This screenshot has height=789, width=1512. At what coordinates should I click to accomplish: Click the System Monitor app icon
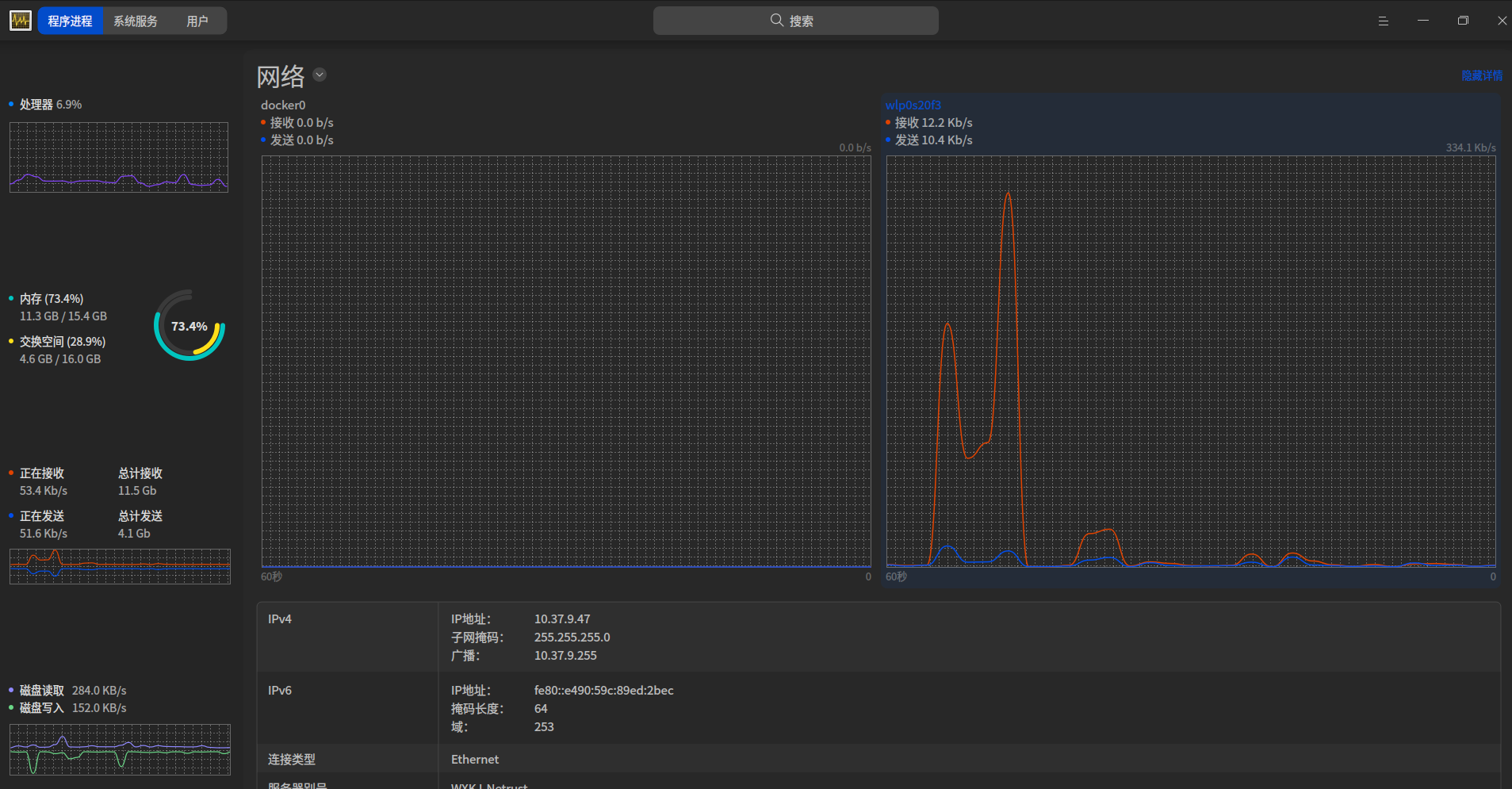[x=21, y=21]
